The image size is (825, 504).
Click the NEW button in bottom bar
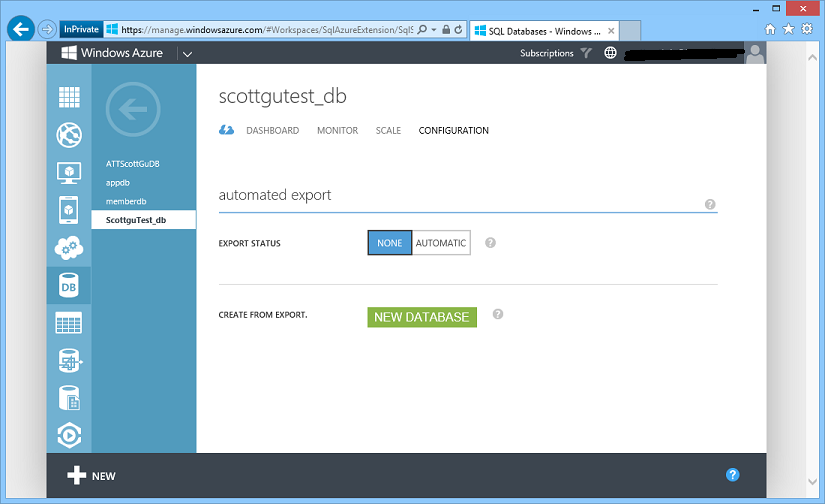point(91,476)
